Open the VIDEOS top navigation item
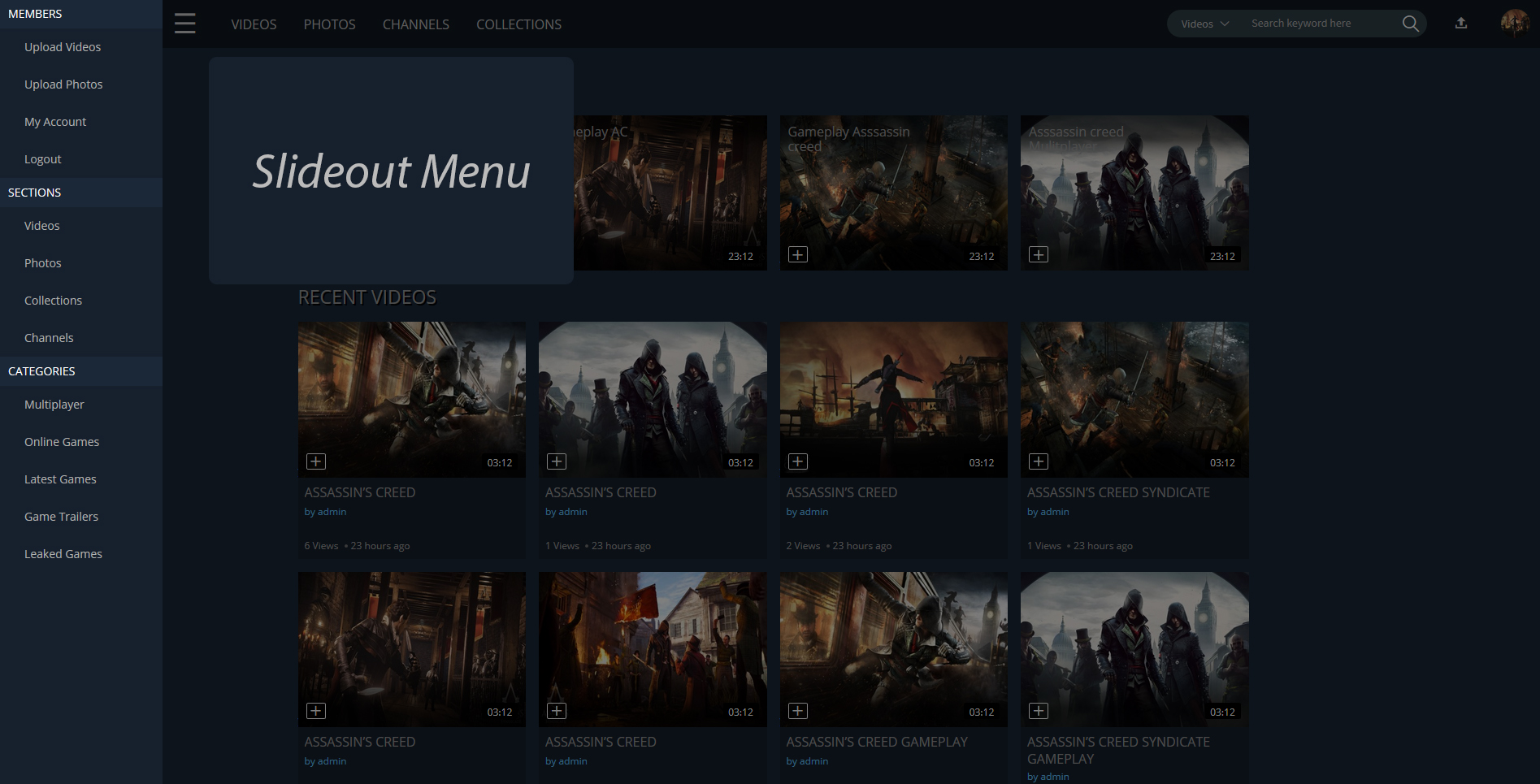The height and width of the screenshot is (784, 1540). [254, 24]
